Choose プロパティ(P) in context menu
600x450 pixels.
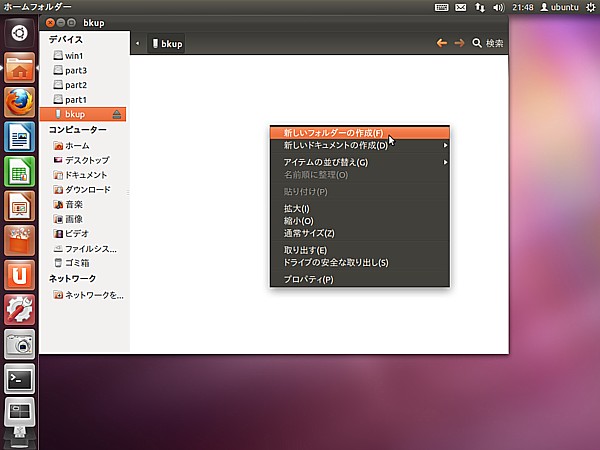coord(360,279)
